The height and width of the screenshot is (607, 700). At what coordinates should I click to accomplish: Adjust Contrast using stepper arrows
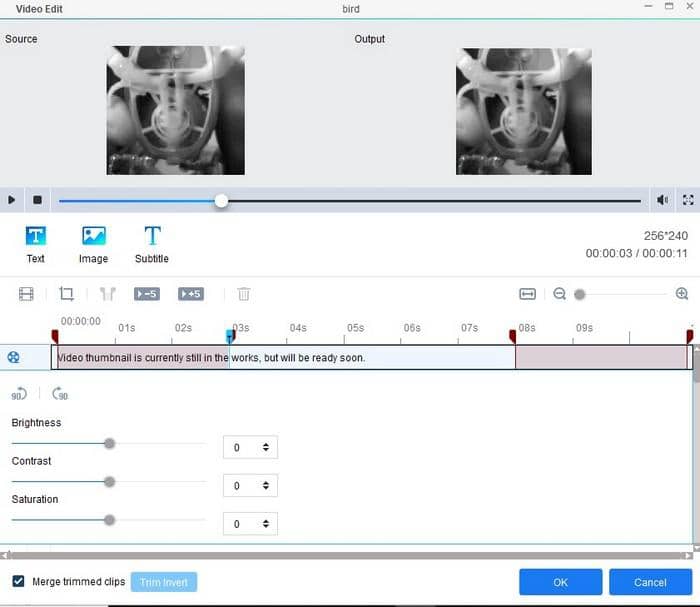point(266,486)
